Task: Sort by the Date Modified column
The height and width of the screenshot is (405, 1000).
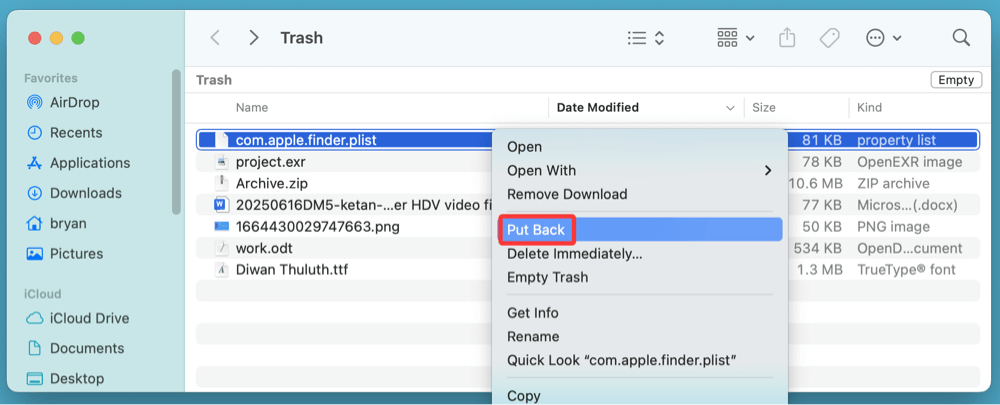Action: (x=598, y=108)
